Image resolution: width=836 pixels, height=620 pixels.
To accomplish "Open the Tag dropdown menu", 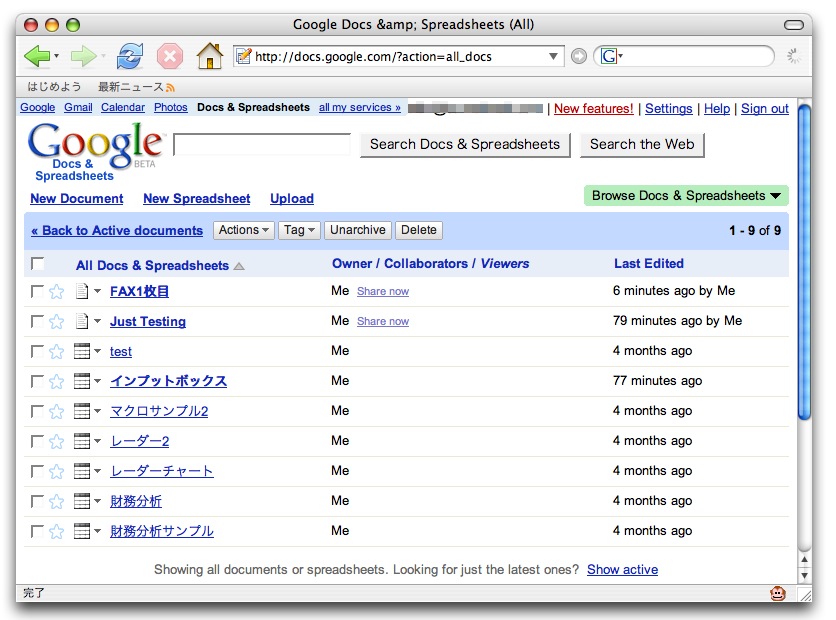I will point(299,230).
